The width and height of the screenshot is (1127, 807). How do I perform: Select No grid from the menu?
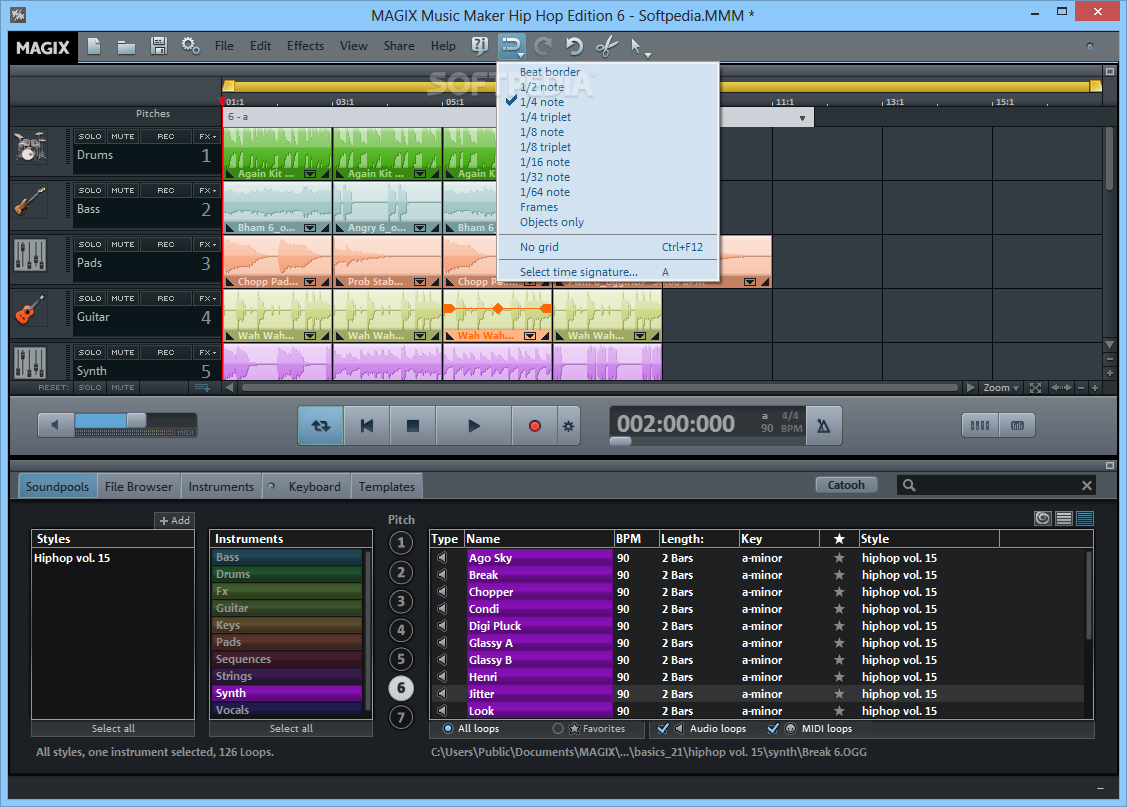click(608, 247)
